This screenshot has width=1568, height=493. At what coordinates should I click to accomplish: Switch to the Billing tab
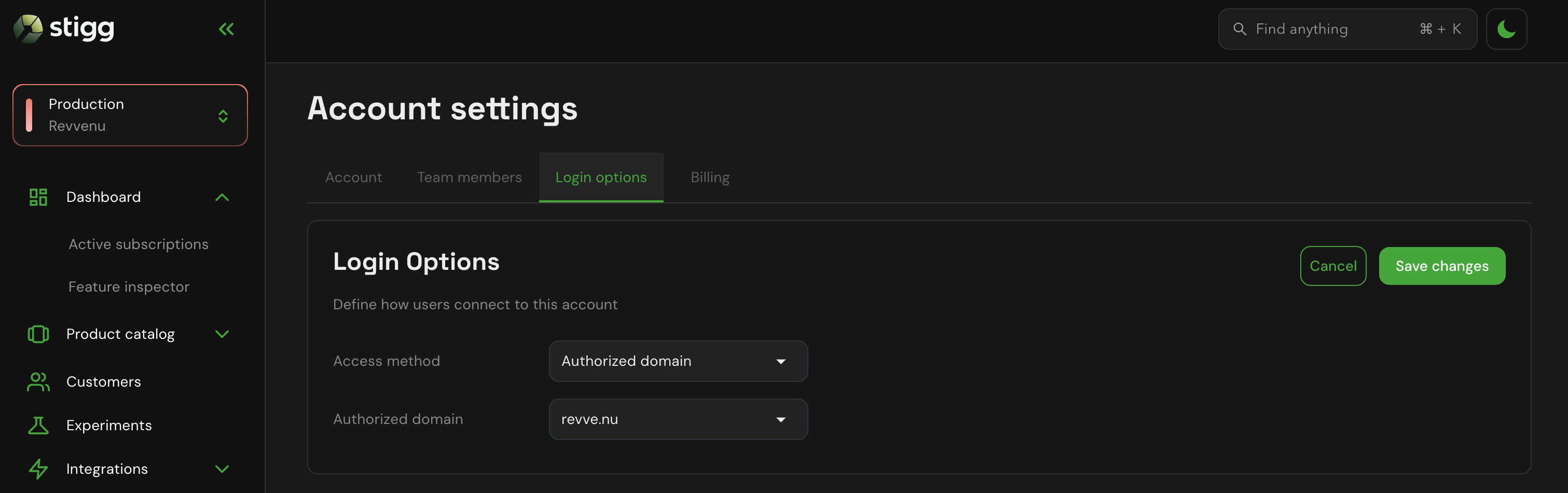(710, 177)
